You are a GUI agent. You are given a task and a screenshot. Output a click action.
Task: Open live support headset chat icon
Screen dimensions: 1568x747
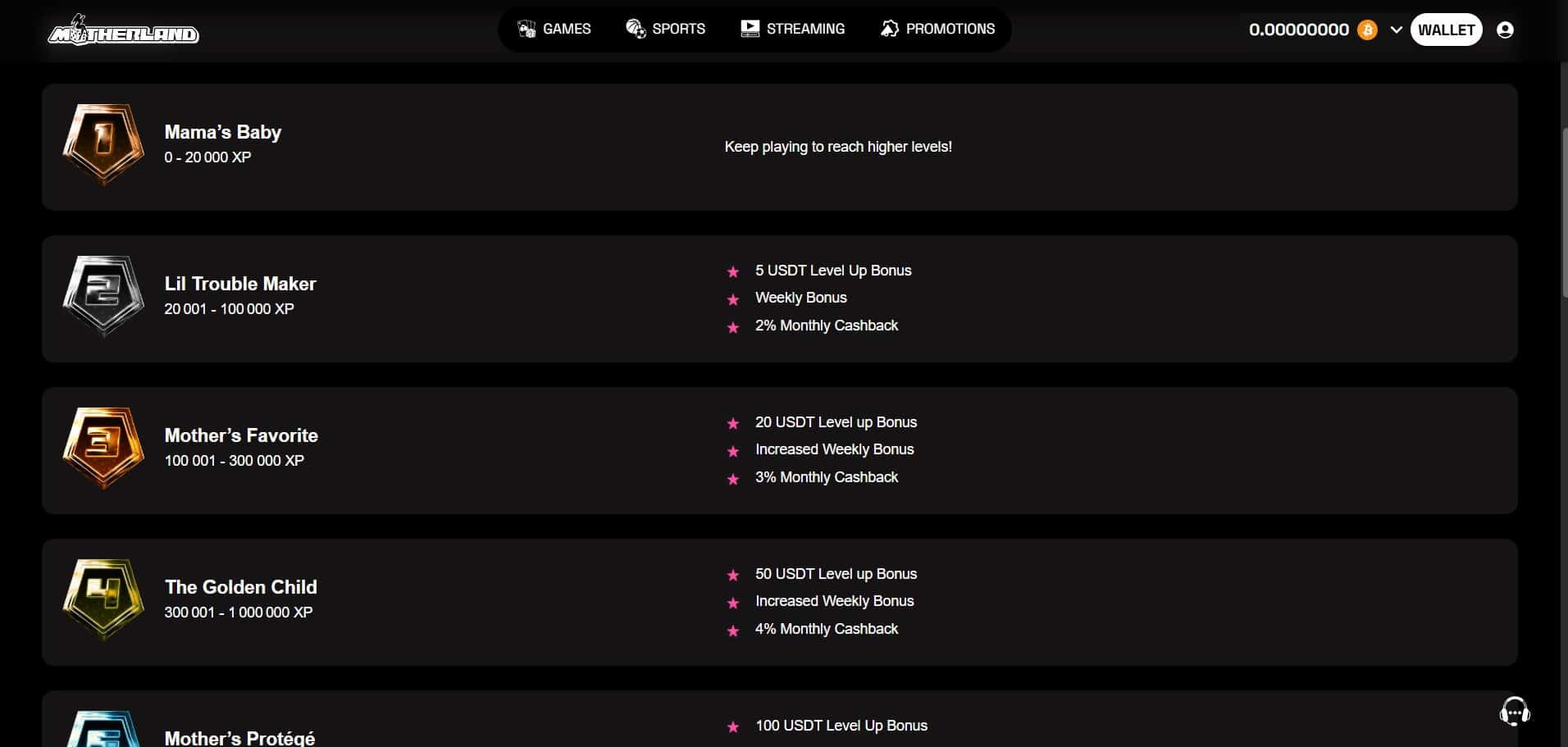(1514, 712)
